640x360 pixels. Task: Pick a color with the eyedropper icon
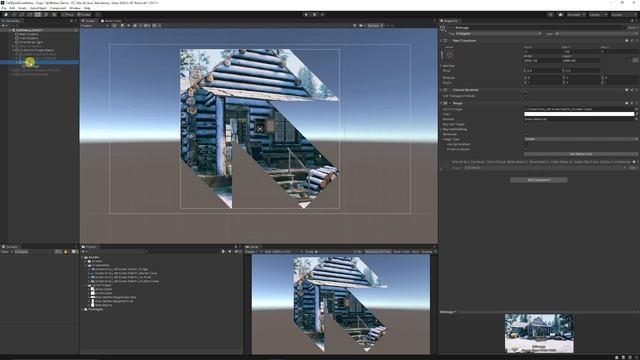[636, 114]
